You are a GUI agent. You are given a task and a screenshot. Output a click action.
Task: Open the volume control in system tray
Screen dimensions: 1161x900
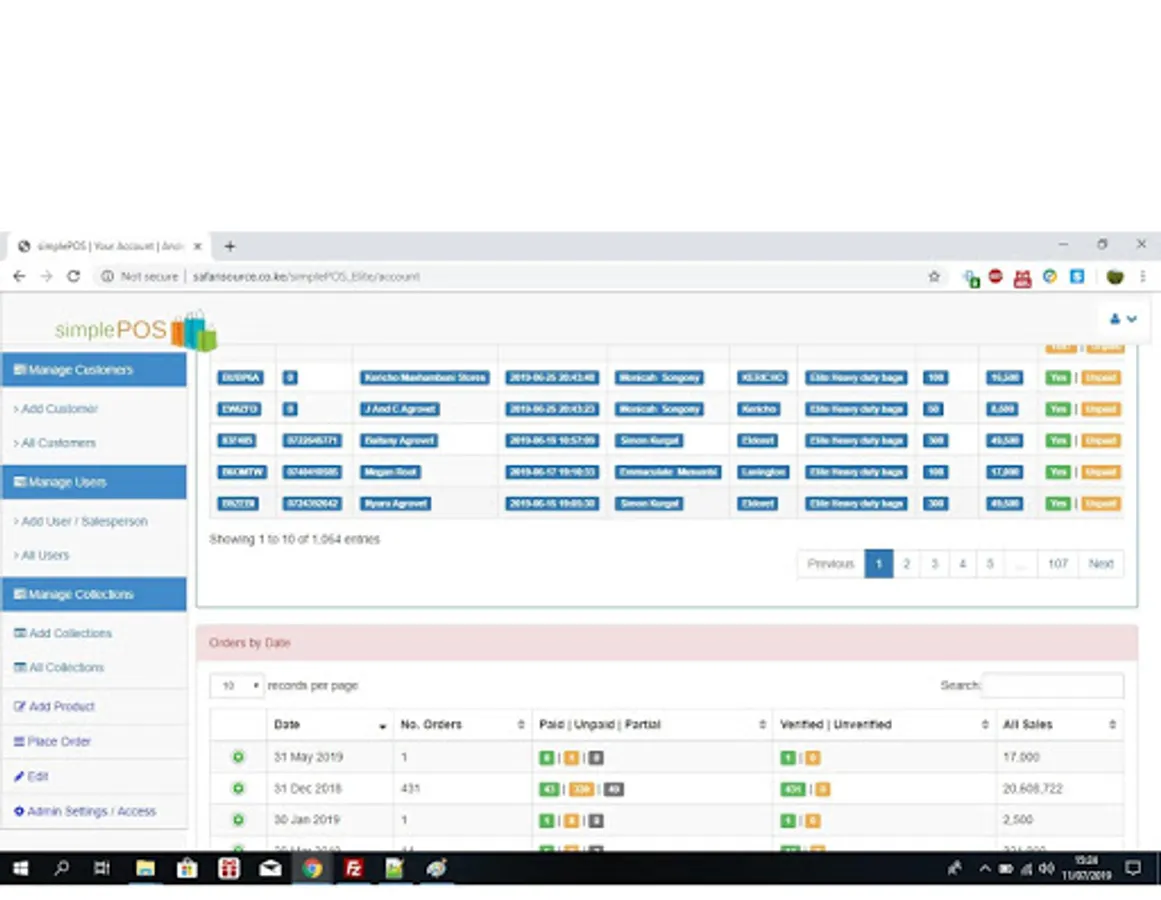tap(1045, 869)
